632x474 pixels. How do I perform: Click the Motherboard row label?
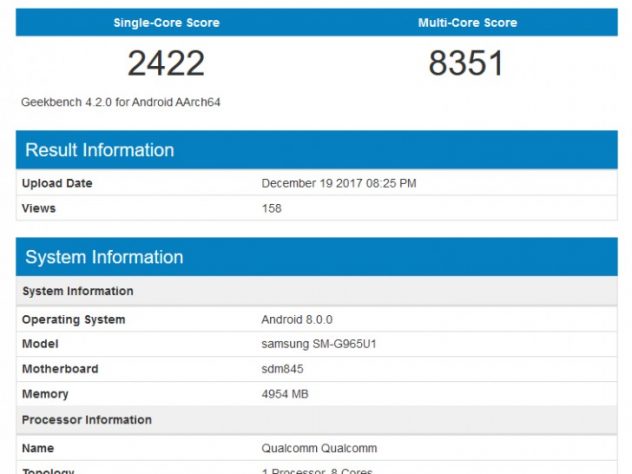(x=60, y=369)
